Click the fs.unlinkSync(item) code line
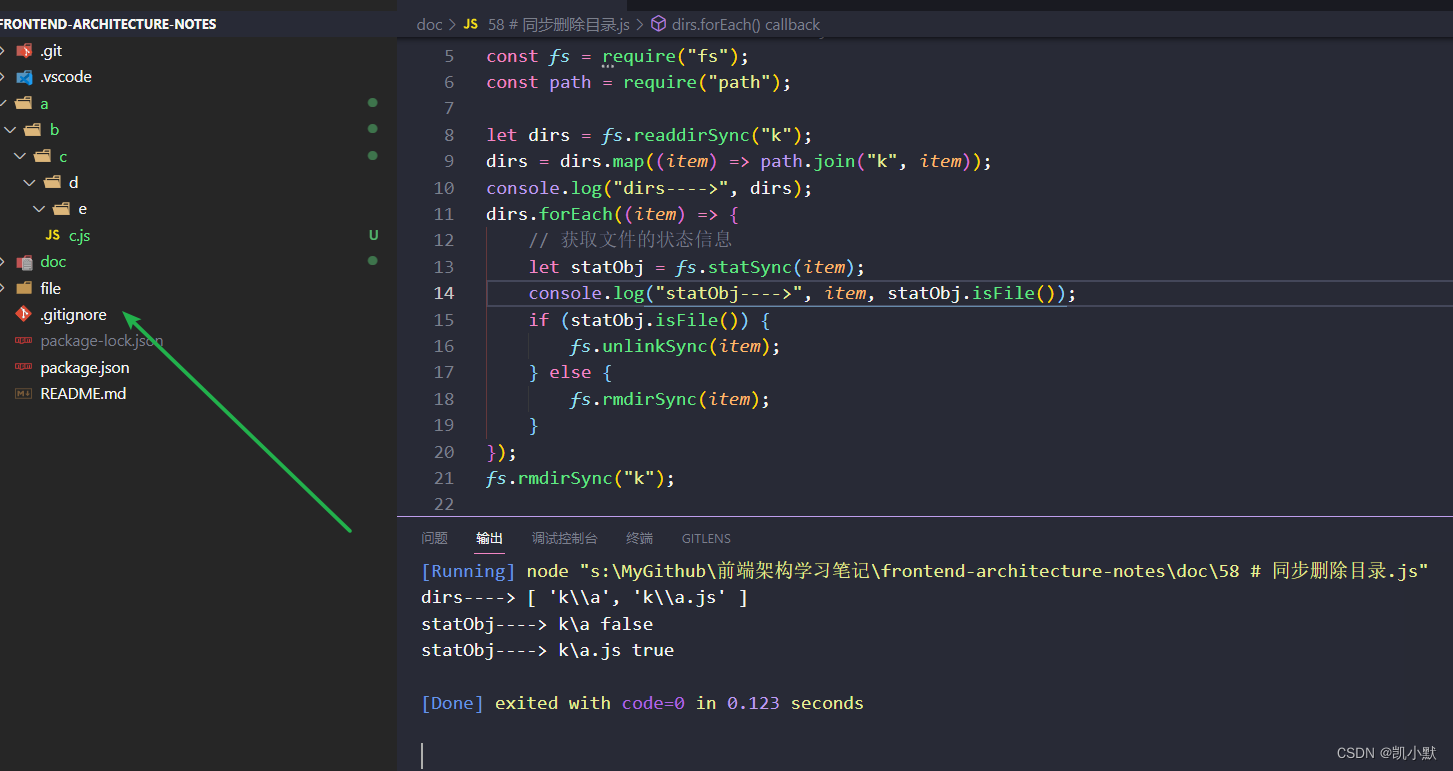Viewport: 1453px width, 771px height. click(x=675, y=346)
